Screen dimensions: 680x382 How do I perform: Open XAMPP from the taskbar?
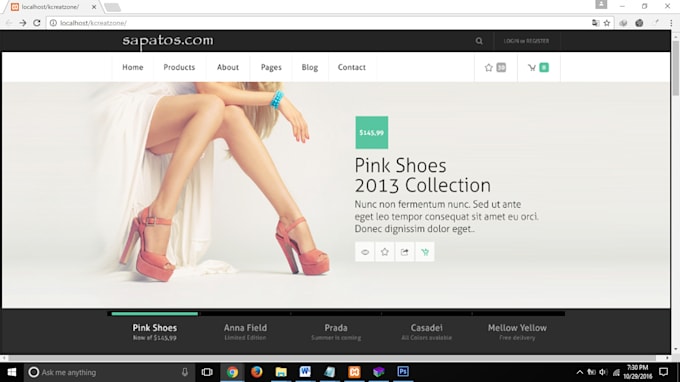tap(354, 372)
